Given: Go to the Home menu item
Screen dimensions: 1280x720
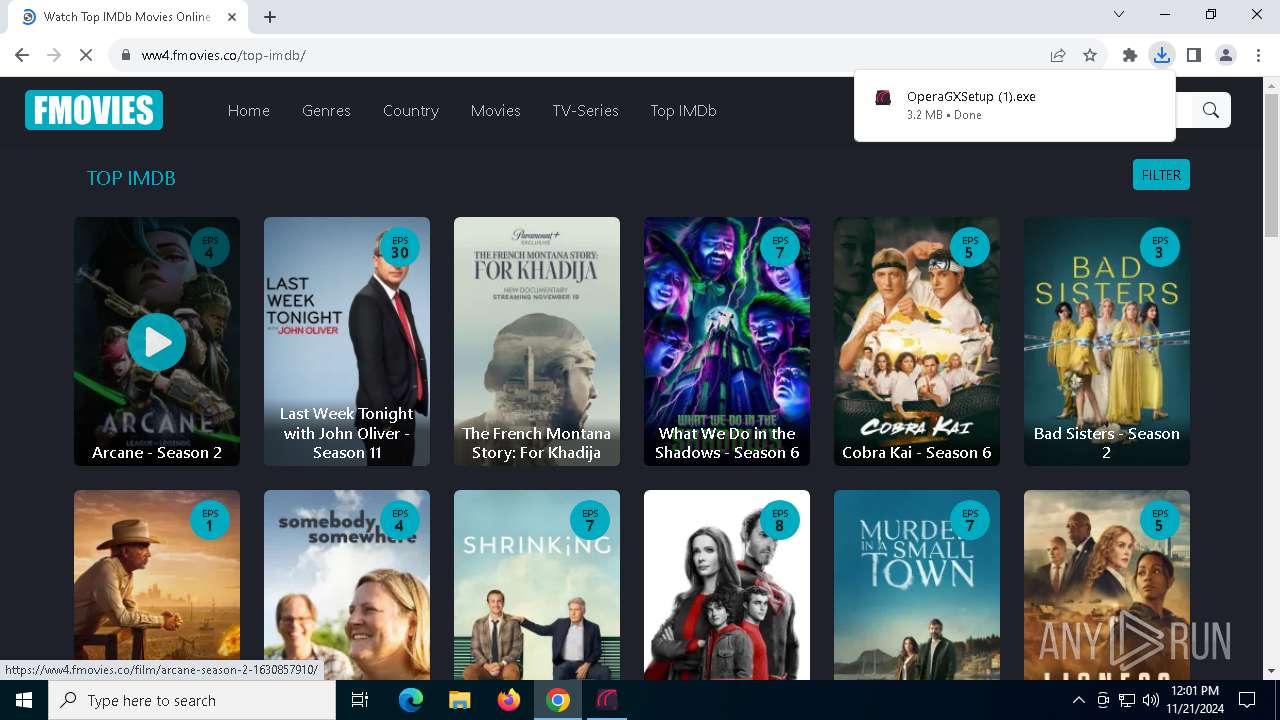Looking at the screenshot, I should click(x=249, y=111).
